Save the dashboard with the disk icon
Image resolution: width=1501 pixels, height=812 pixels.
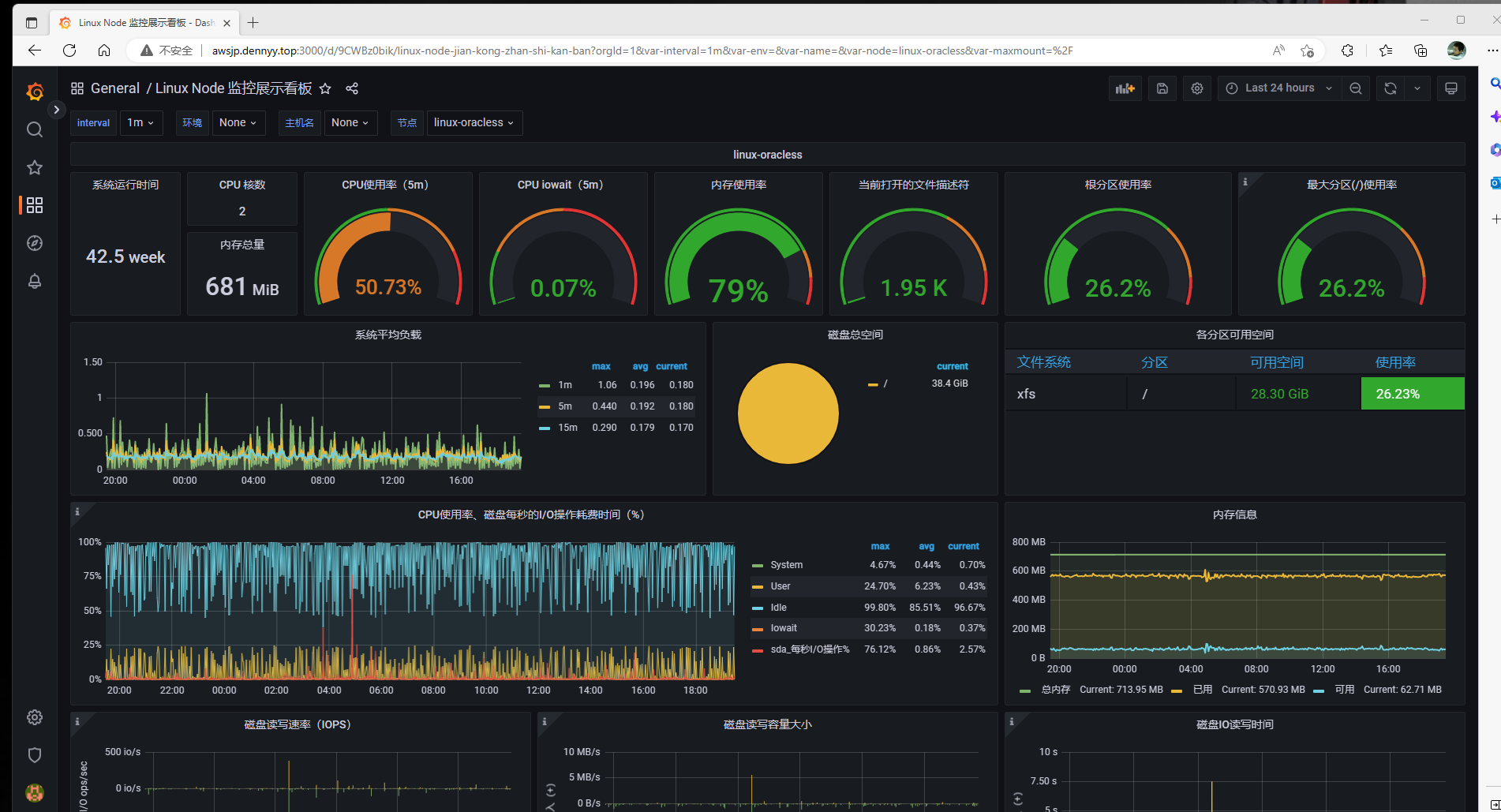[x=1162, y=88]
